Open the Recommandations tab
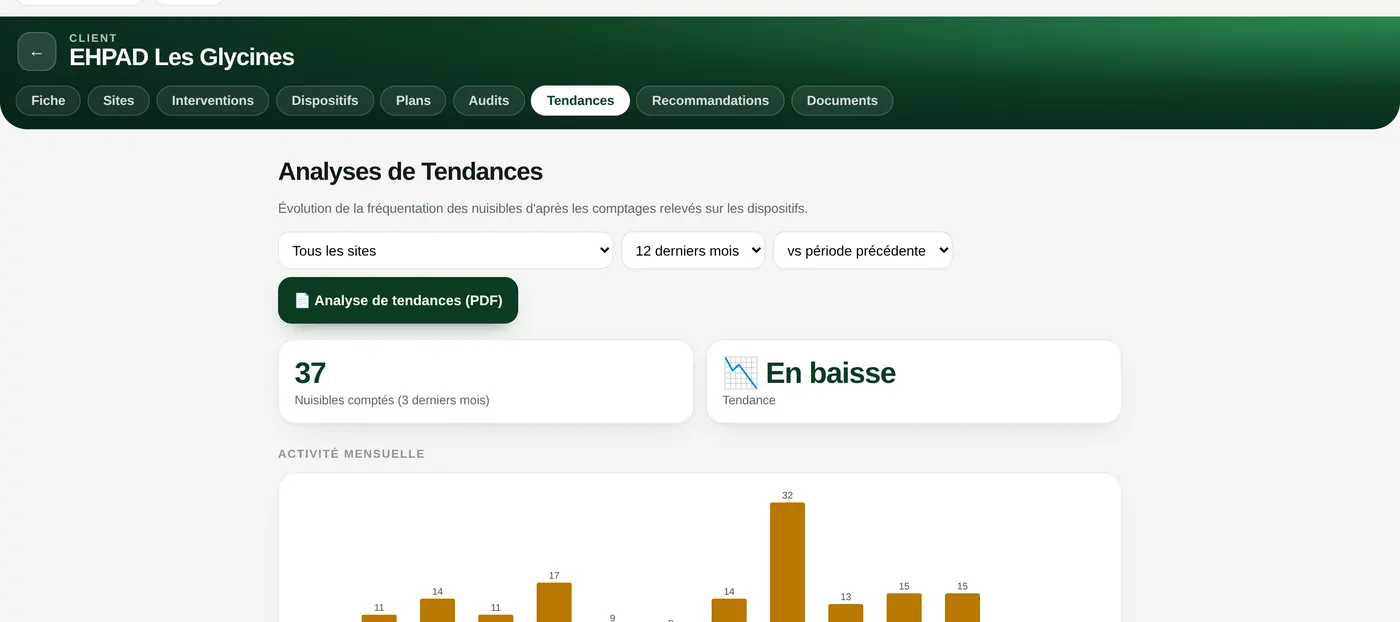1400x622 pixels. coord(710,101)
